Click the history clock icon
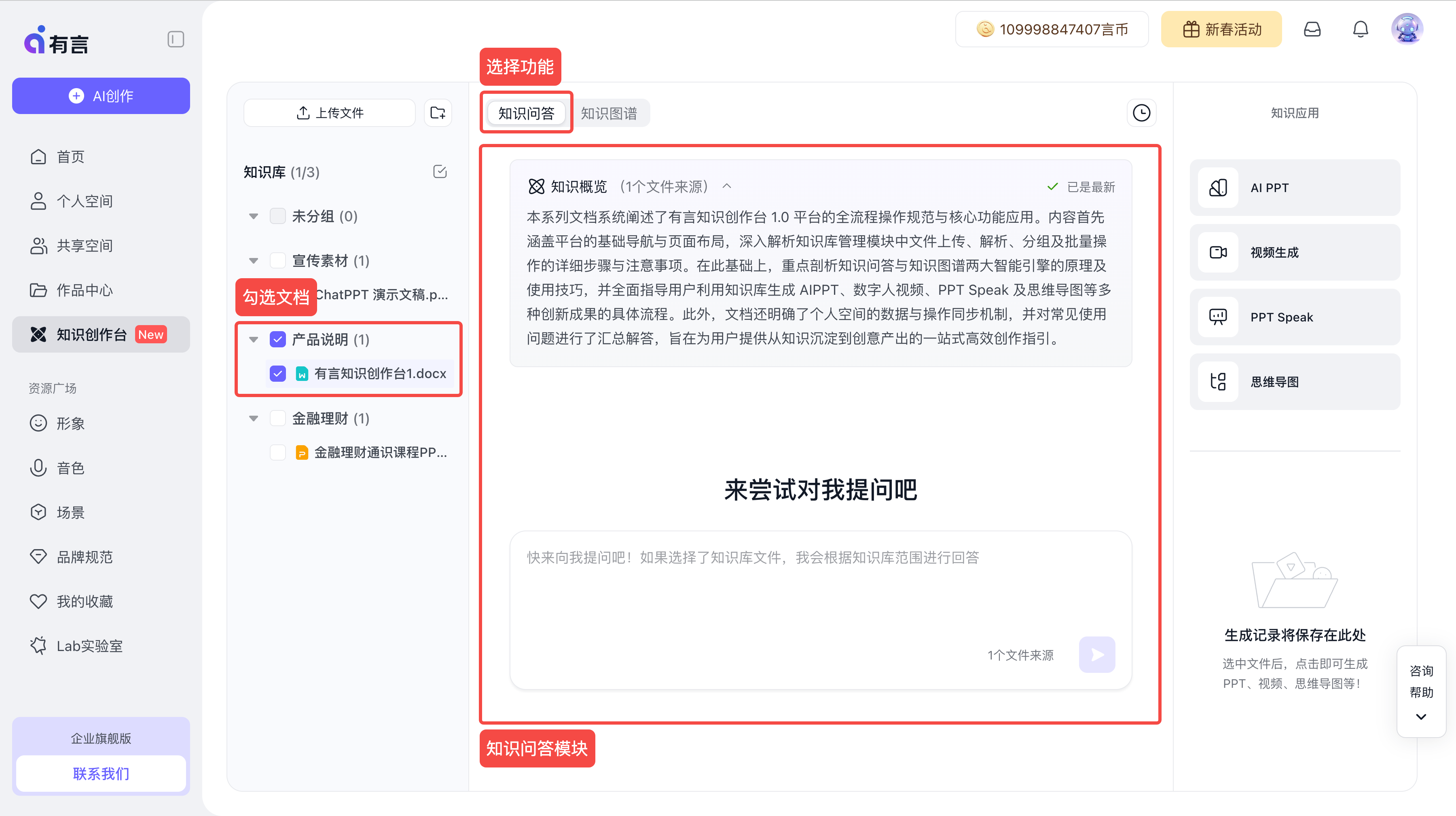Image resolution: width=1456 pixels, height=816 pixels. [x=1141, y=112]
